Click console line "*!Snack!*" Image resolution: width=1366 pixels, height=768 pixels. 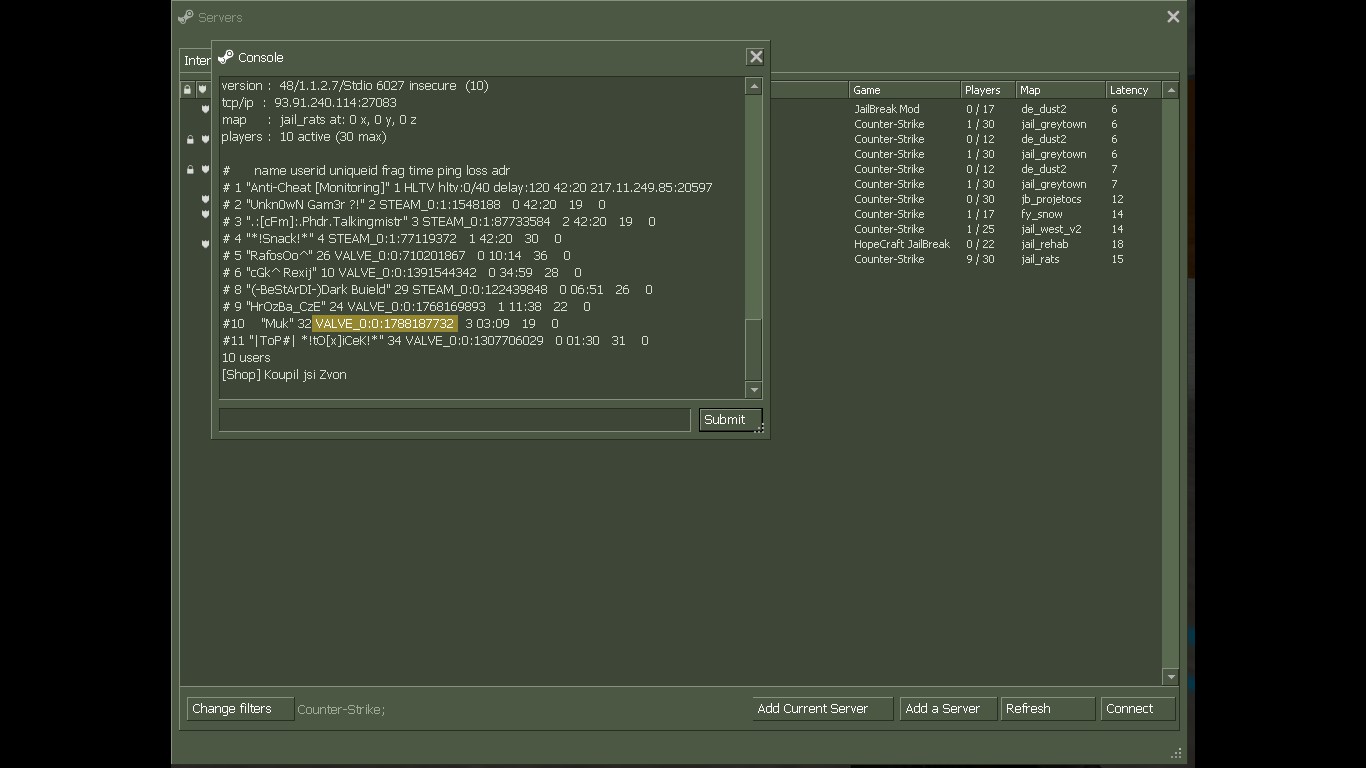point(392,239)
